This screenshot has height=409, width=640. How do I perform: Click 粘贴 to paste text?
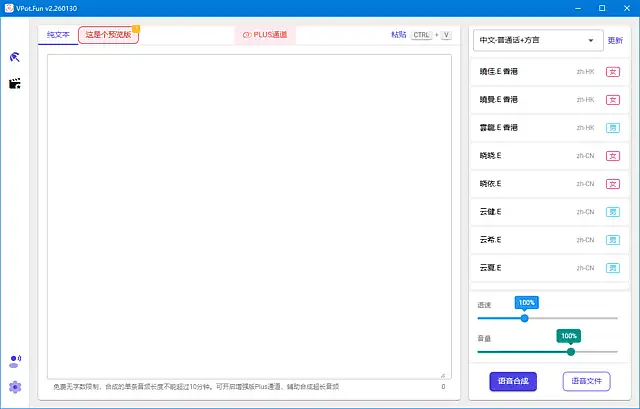399,35
